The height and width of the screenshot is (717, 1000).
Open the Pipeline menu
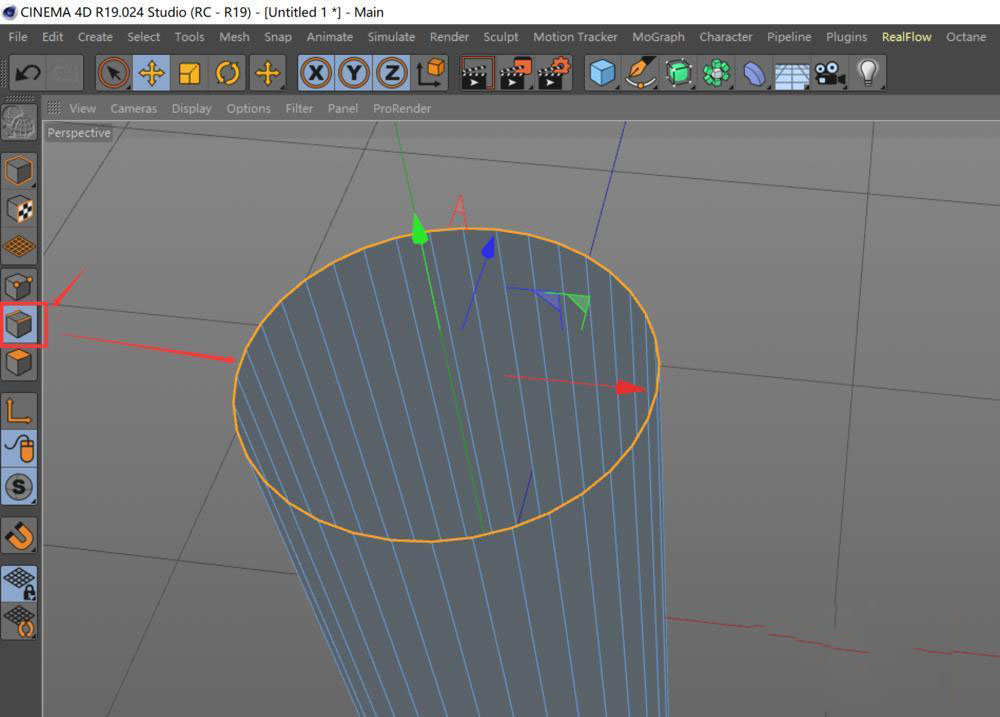789,37
